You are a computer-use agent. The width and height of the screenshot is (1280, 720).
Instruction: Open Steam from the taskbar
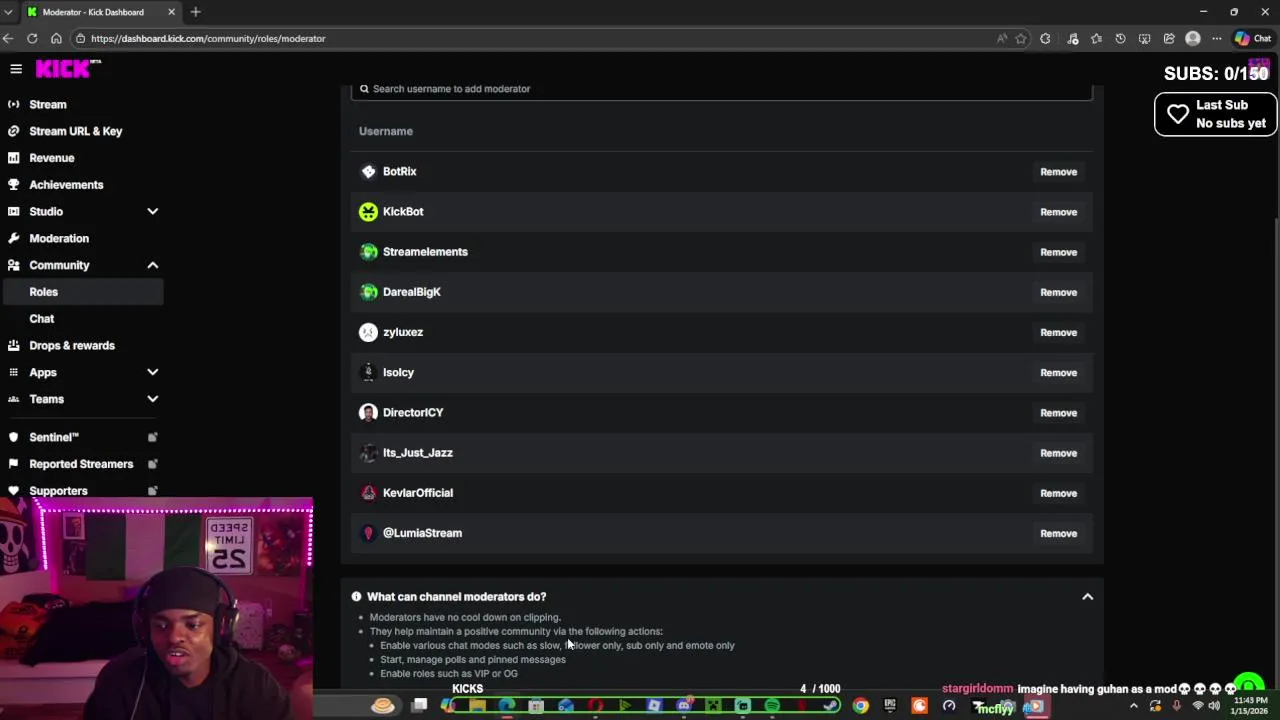[831, 706]
